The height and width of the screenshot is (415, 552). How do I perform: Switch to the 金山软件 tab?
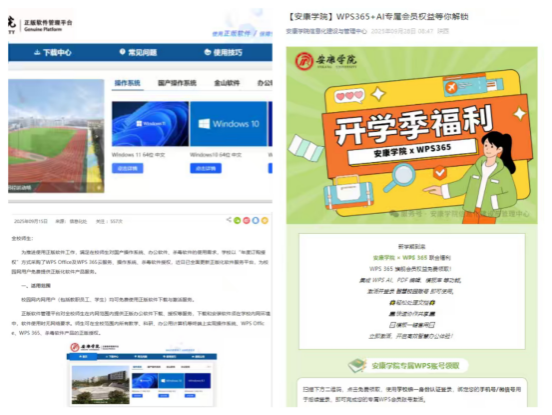coord(227,83)
